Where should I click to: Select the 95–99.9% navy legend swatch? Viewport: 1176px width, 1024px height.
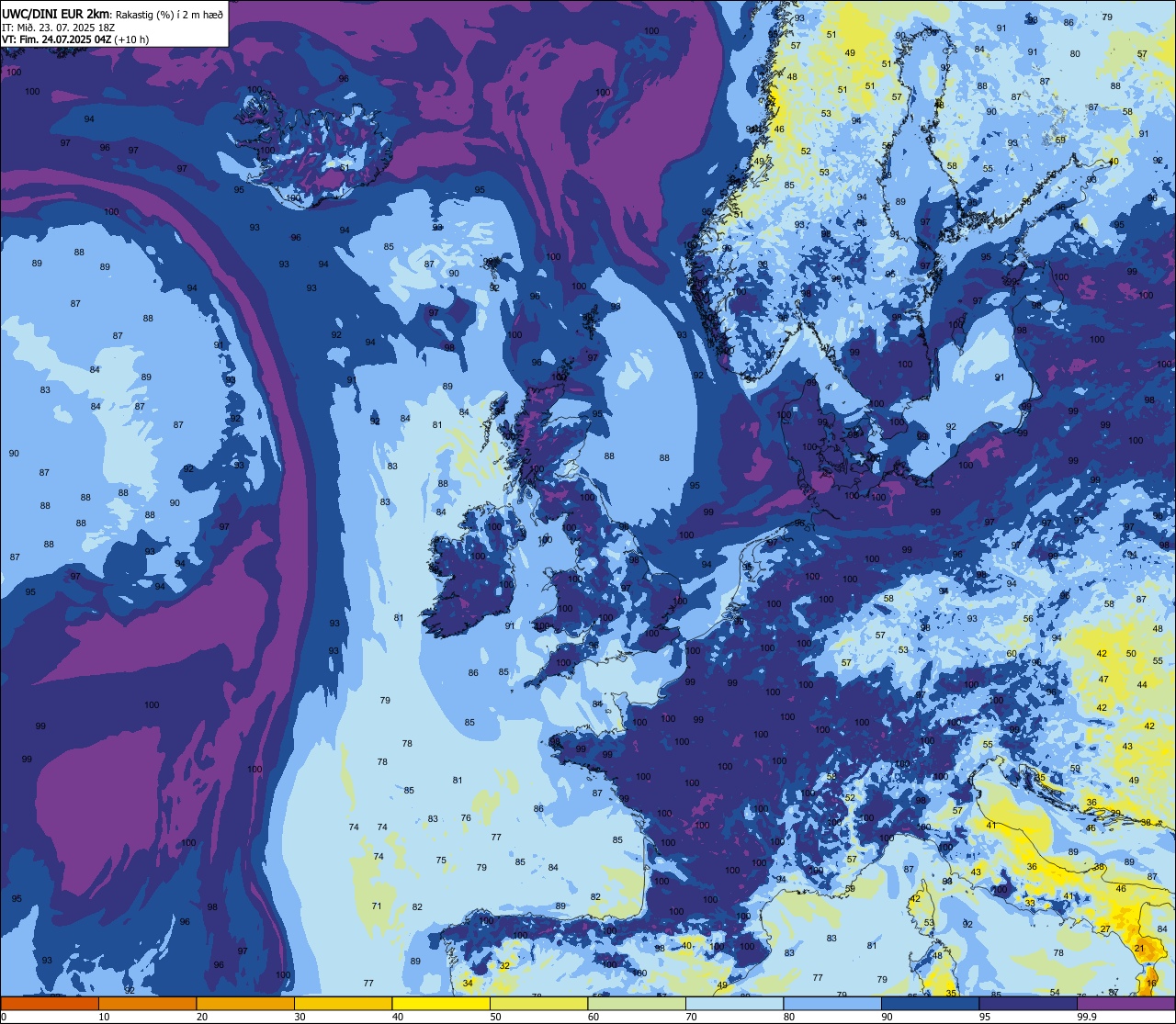coord(1028,1003)
